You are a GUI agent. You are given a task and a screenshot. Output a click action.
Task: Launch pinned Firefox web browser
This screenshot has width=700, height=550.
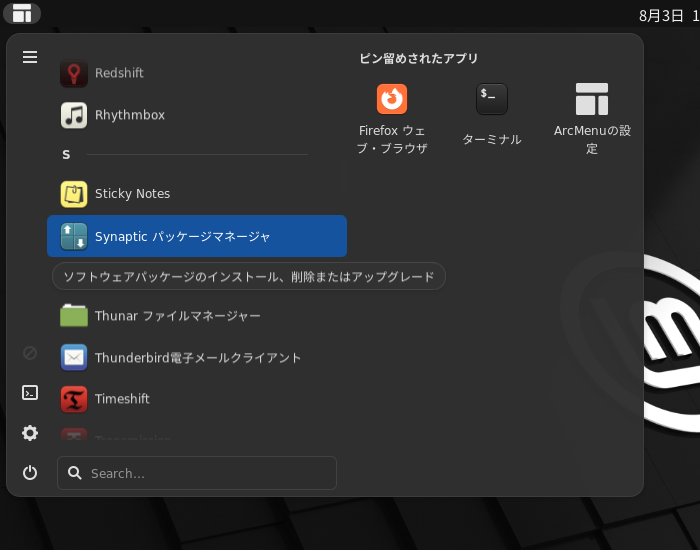[392, 118]
